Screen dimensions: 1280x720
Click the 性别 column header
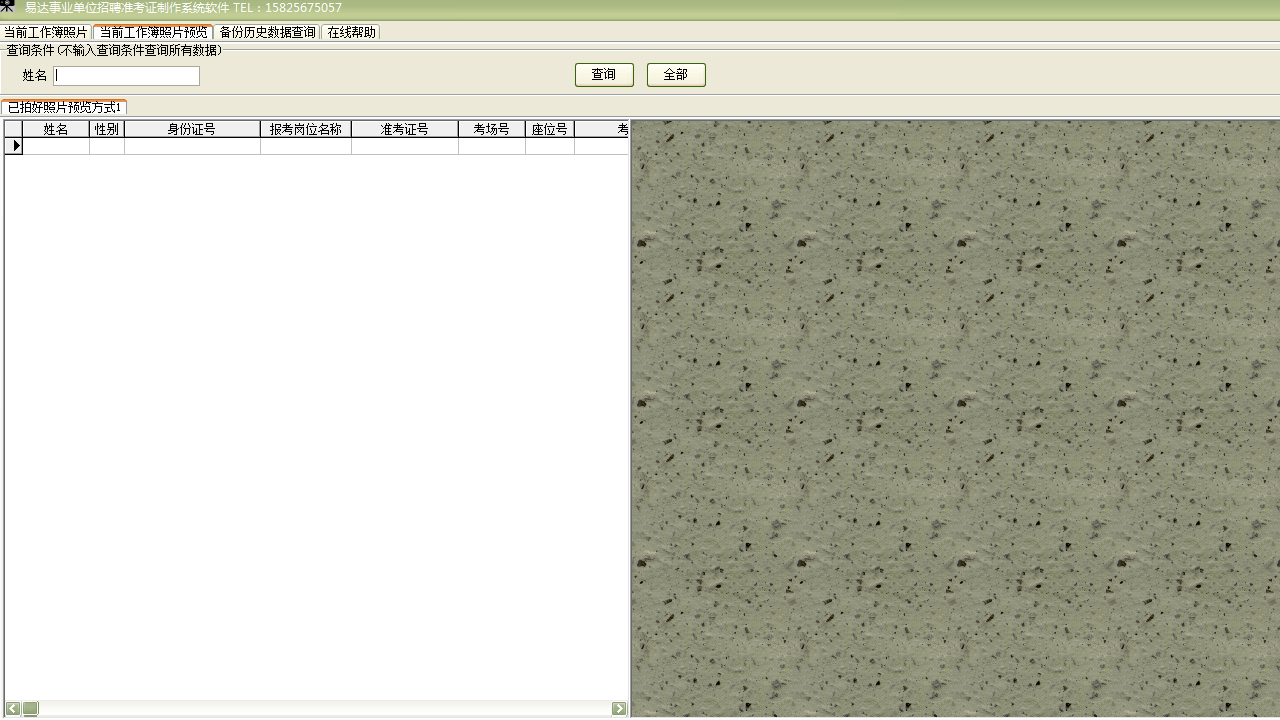pyautogui.click(x=107, y=129)
